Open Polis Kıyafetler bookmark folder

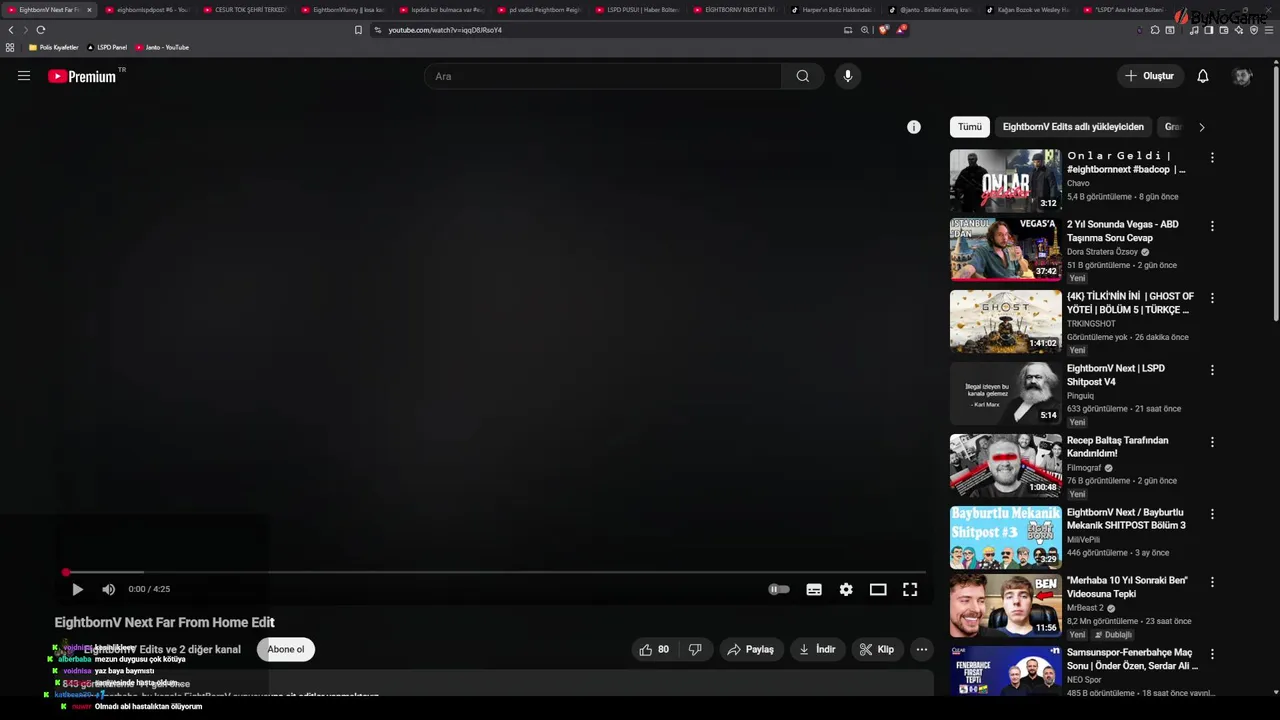(53, 47)
